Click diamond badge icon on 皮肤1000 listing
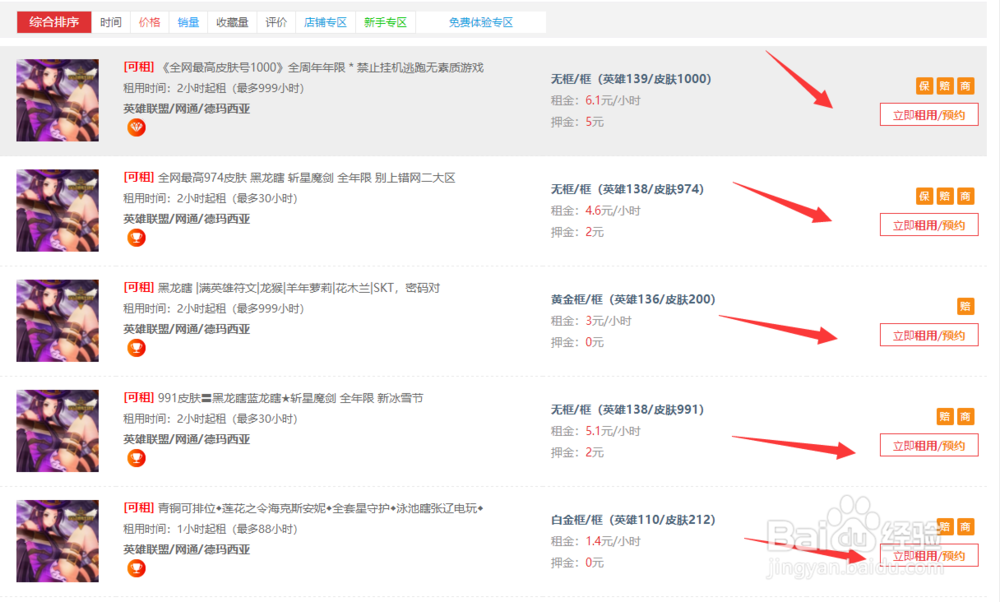The image size is (1000, 602). (136, 128)
